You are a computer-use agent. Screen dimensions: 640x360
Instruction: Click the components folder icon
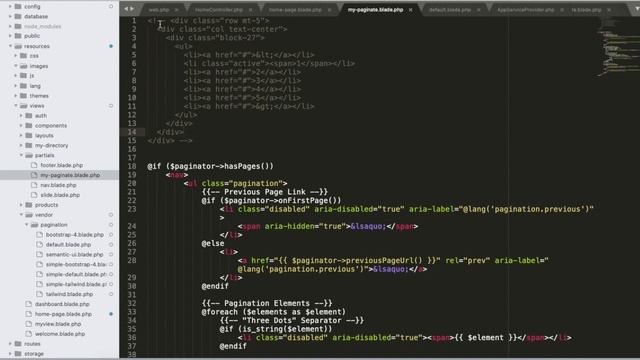[29, 125]
